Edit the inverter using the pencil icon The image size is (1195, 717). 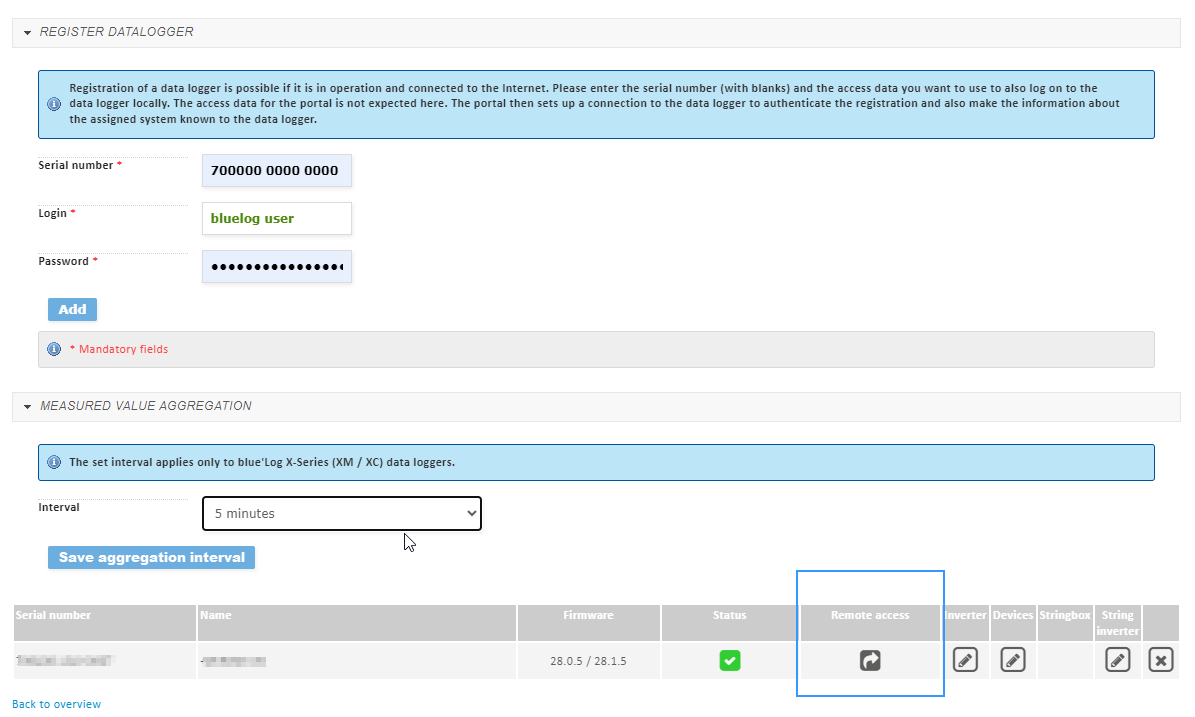965,660
